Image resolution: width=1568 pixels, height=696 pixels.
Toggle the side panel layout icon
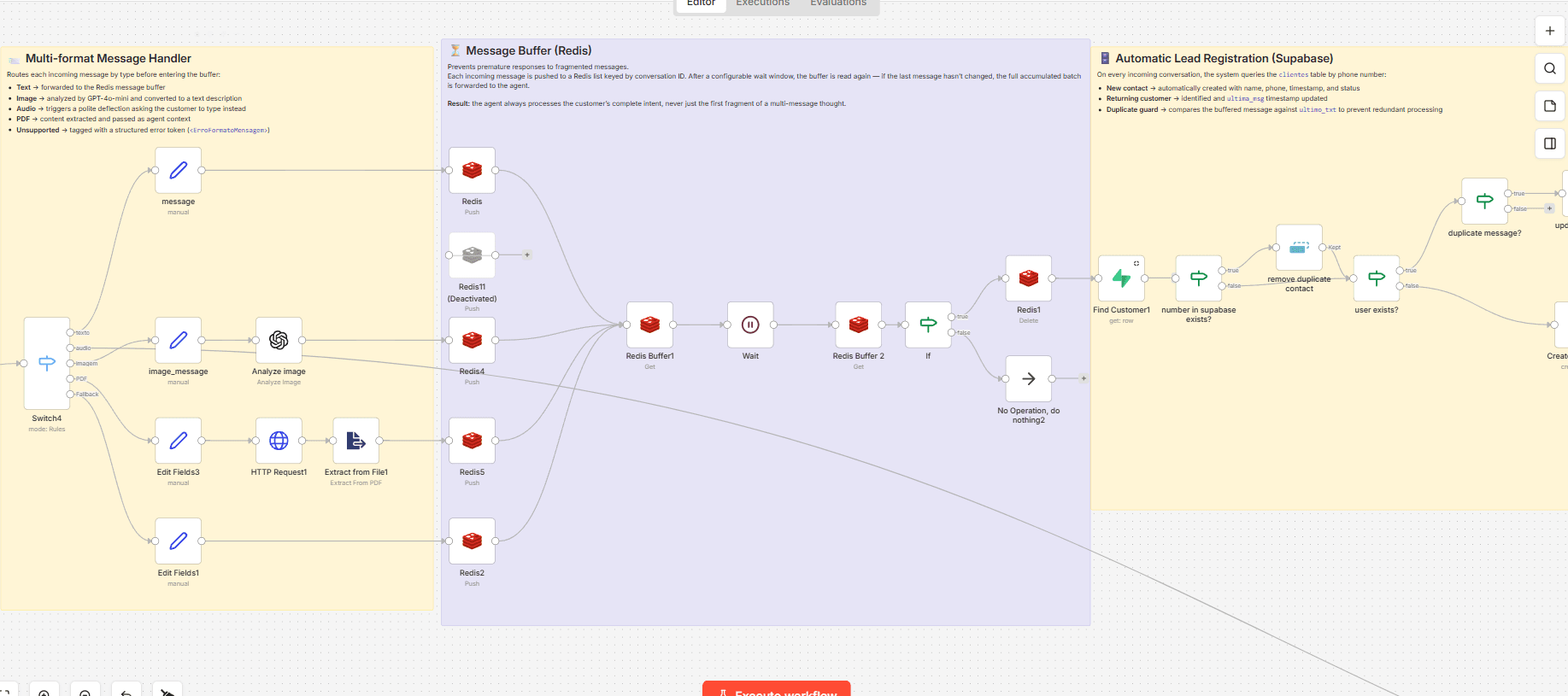click(1549, 143)
